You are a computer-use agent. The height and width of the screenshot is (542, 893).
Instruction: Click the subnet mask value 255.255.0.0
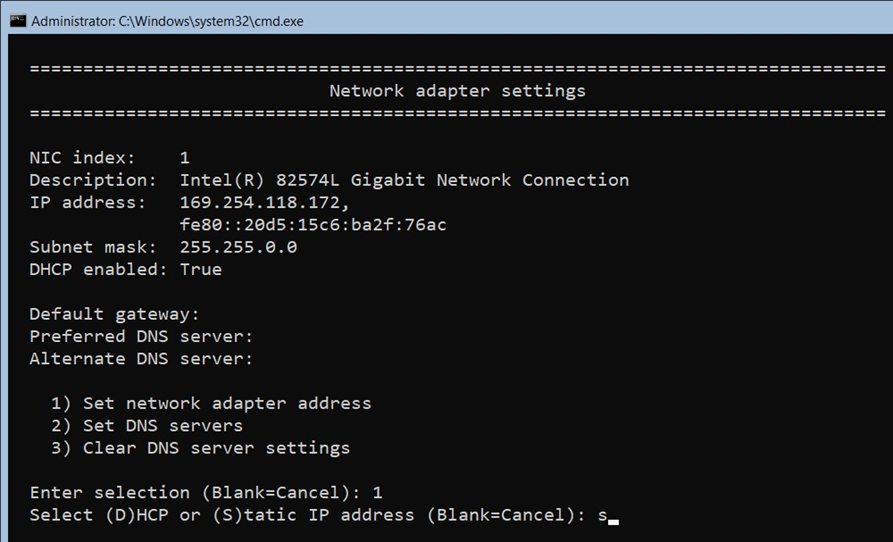click(238, 247)
